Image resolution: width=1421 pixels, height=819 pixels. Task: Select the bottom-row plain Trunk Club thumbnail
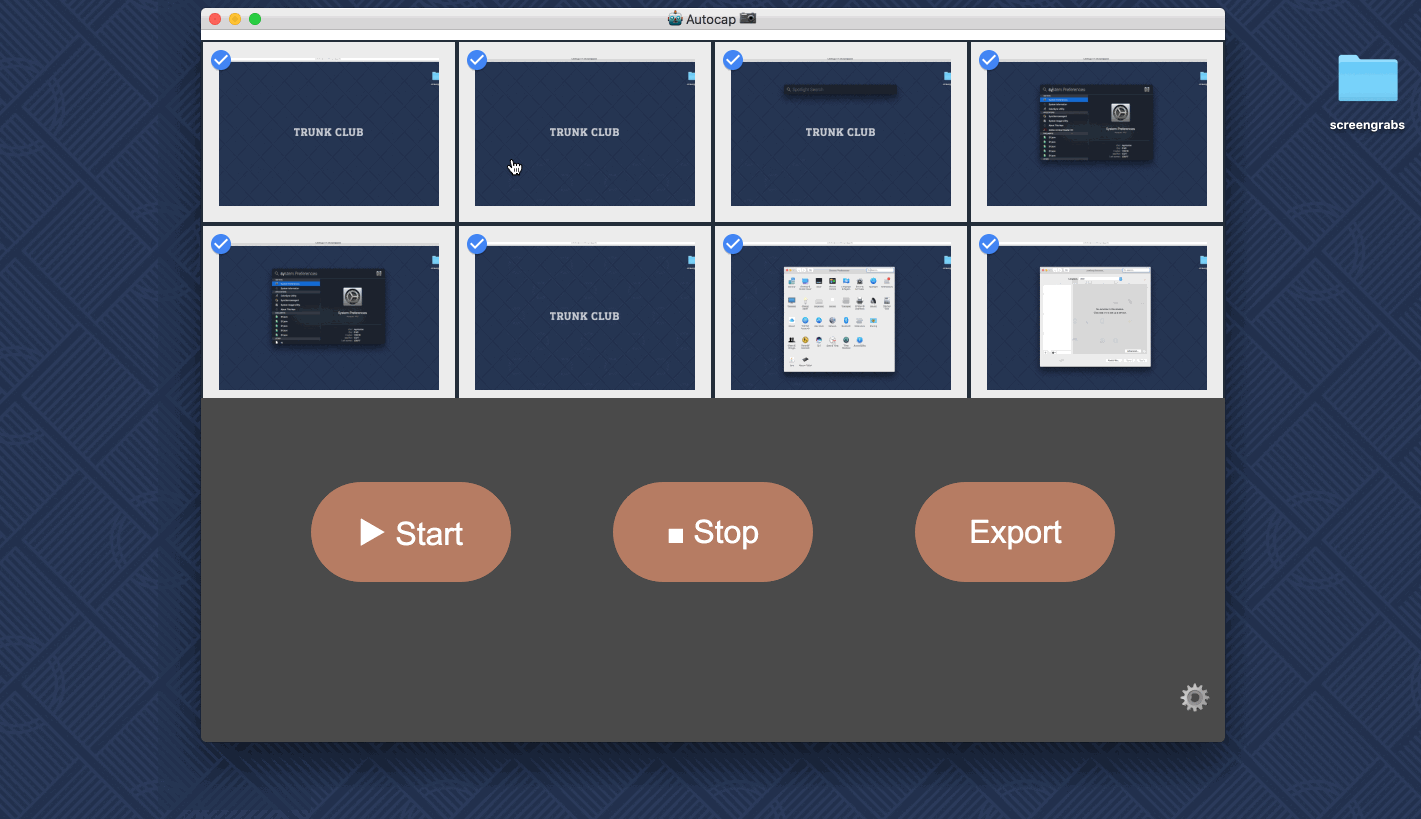[x=585, y=314]
